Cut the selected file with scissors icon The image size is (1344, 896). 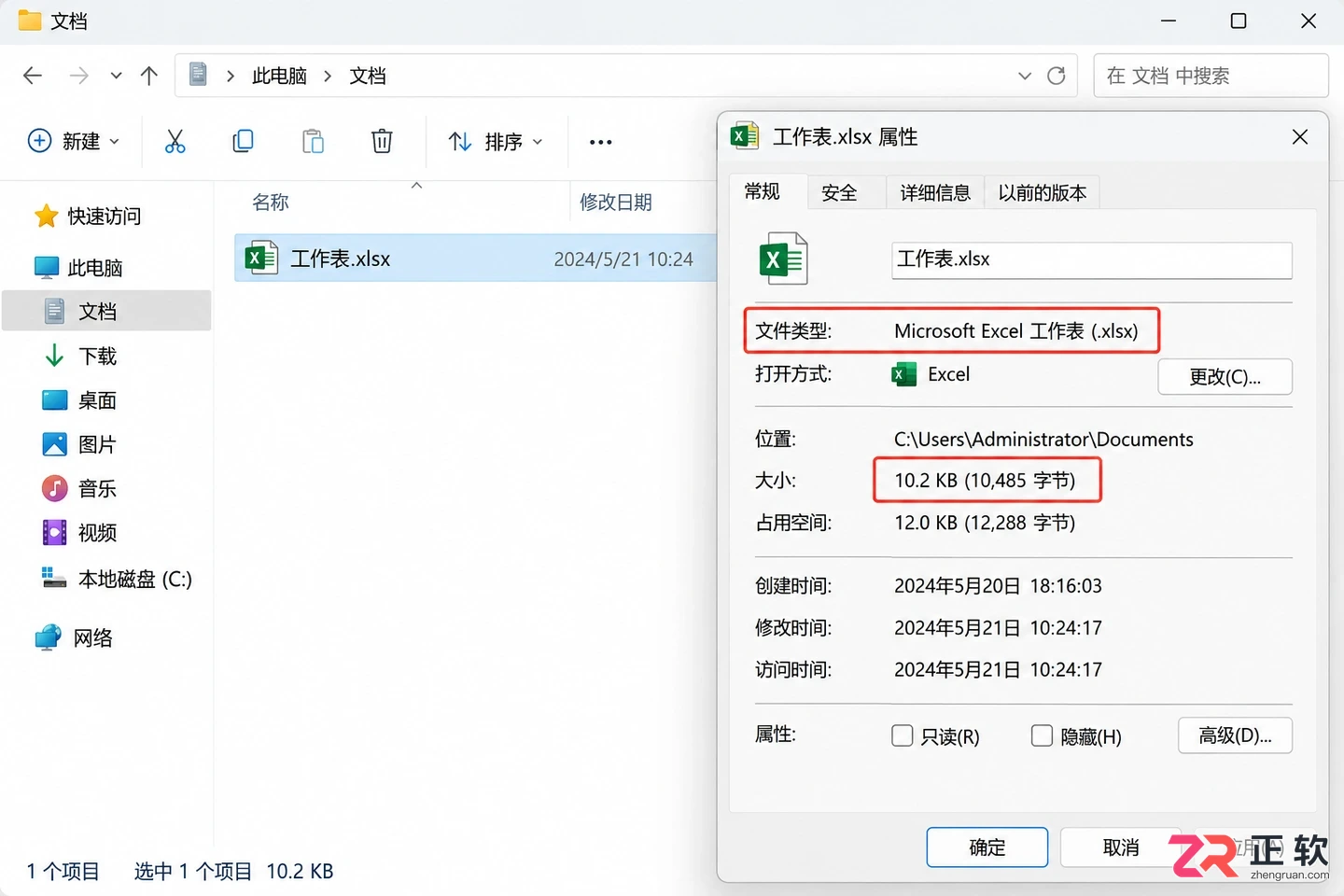pos(175,141)
